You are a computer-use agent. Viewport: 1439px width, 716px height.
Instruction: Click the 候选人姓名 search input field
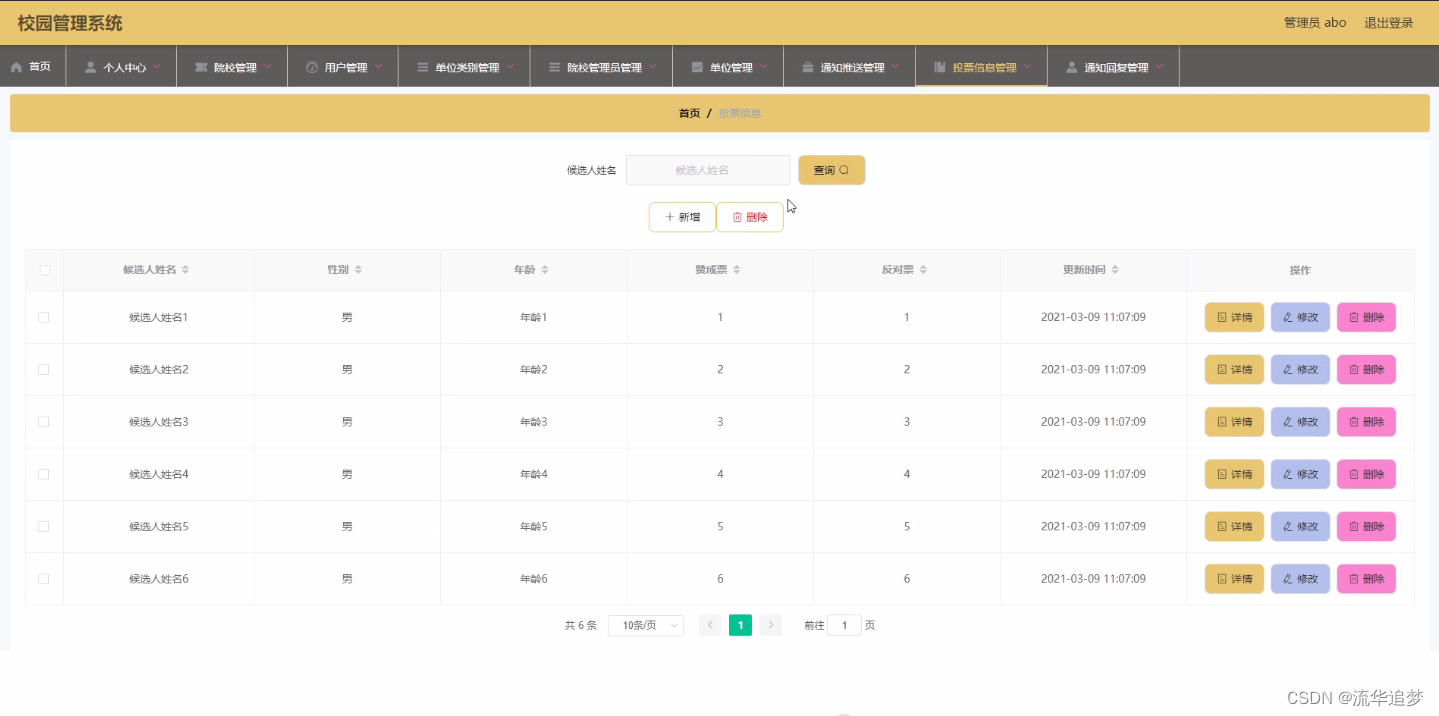pos(708,170)
